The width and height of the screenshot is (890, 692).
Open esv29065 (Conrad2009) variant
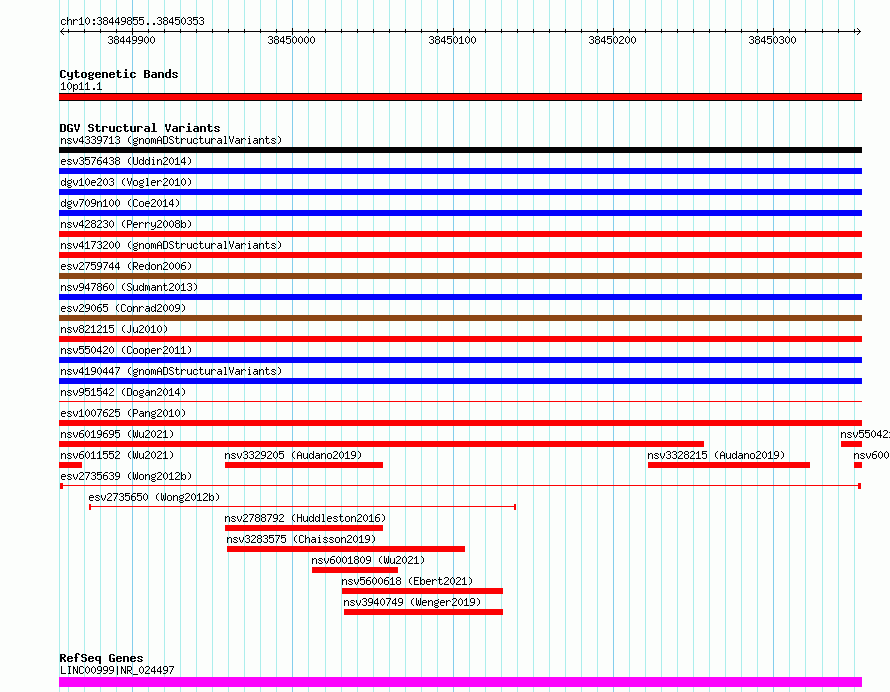[123, 308]
